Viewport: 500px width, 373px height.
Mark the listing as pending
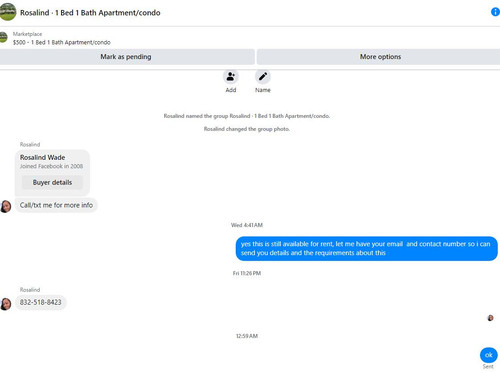coord(127,57)
